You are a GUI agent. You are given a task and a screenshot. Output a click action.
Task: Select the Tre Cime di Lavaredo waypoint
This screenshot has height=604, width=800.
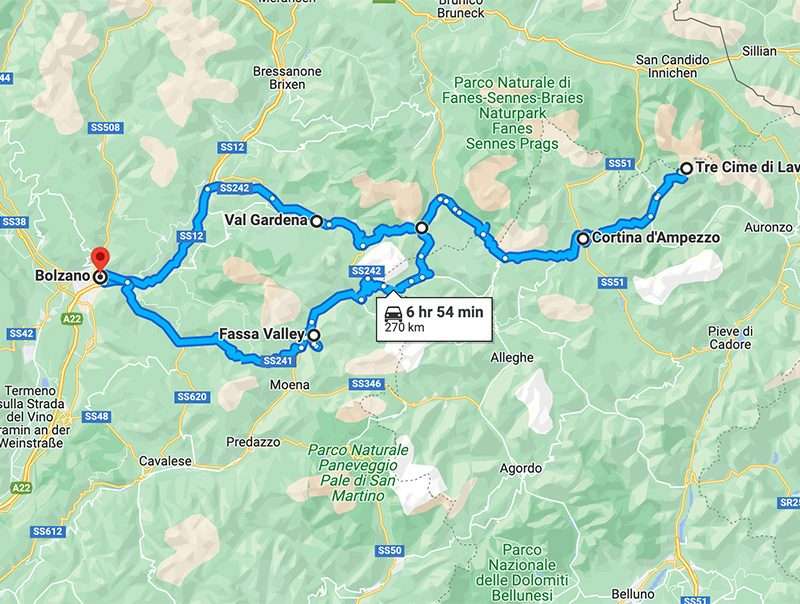tap(687, 168)
